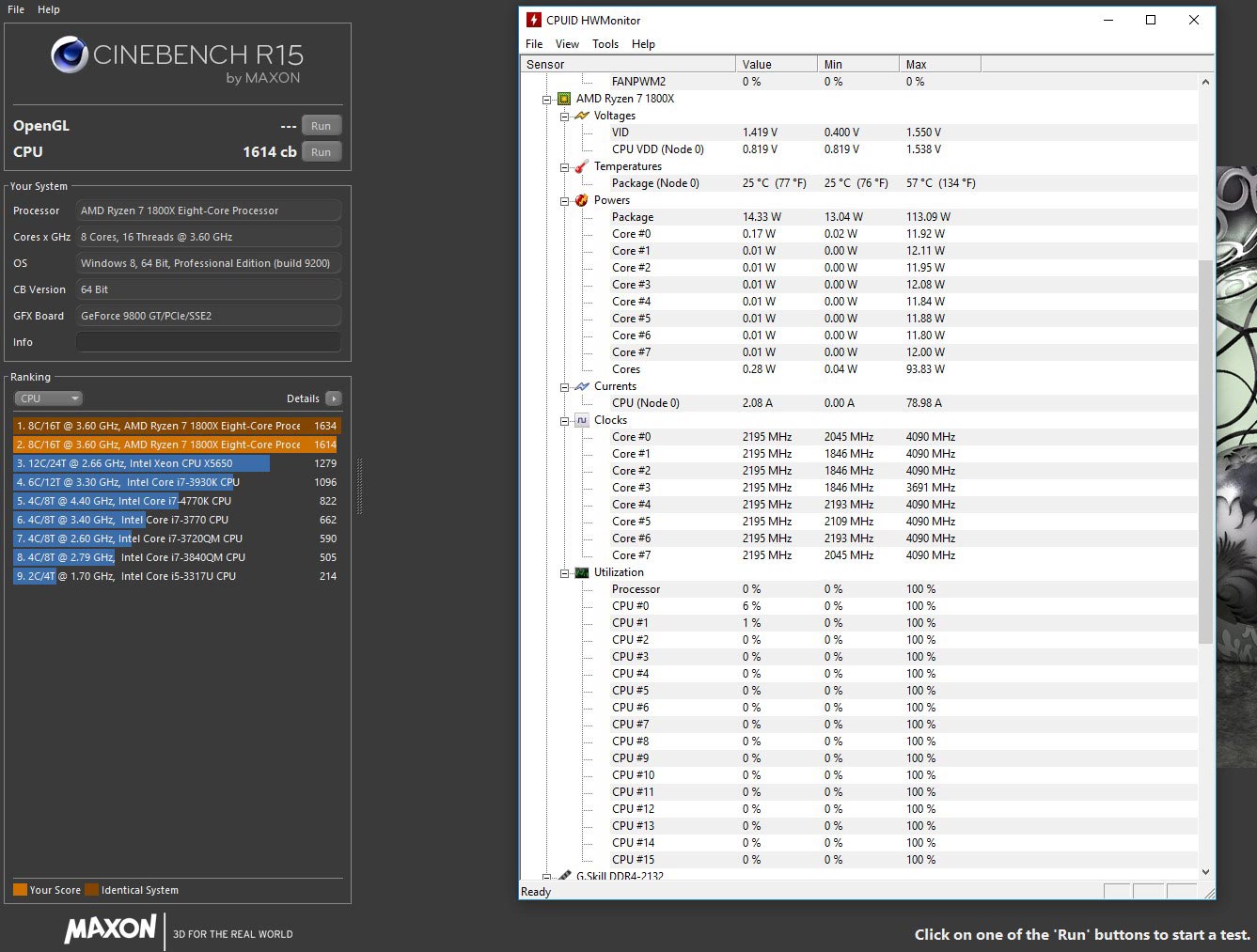
Task: Collapse the Currents tree branch
Action: (564, 386)
